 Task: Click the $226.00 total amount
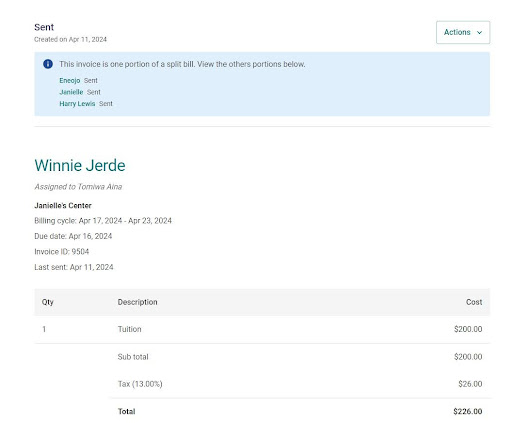pos(468,411)
